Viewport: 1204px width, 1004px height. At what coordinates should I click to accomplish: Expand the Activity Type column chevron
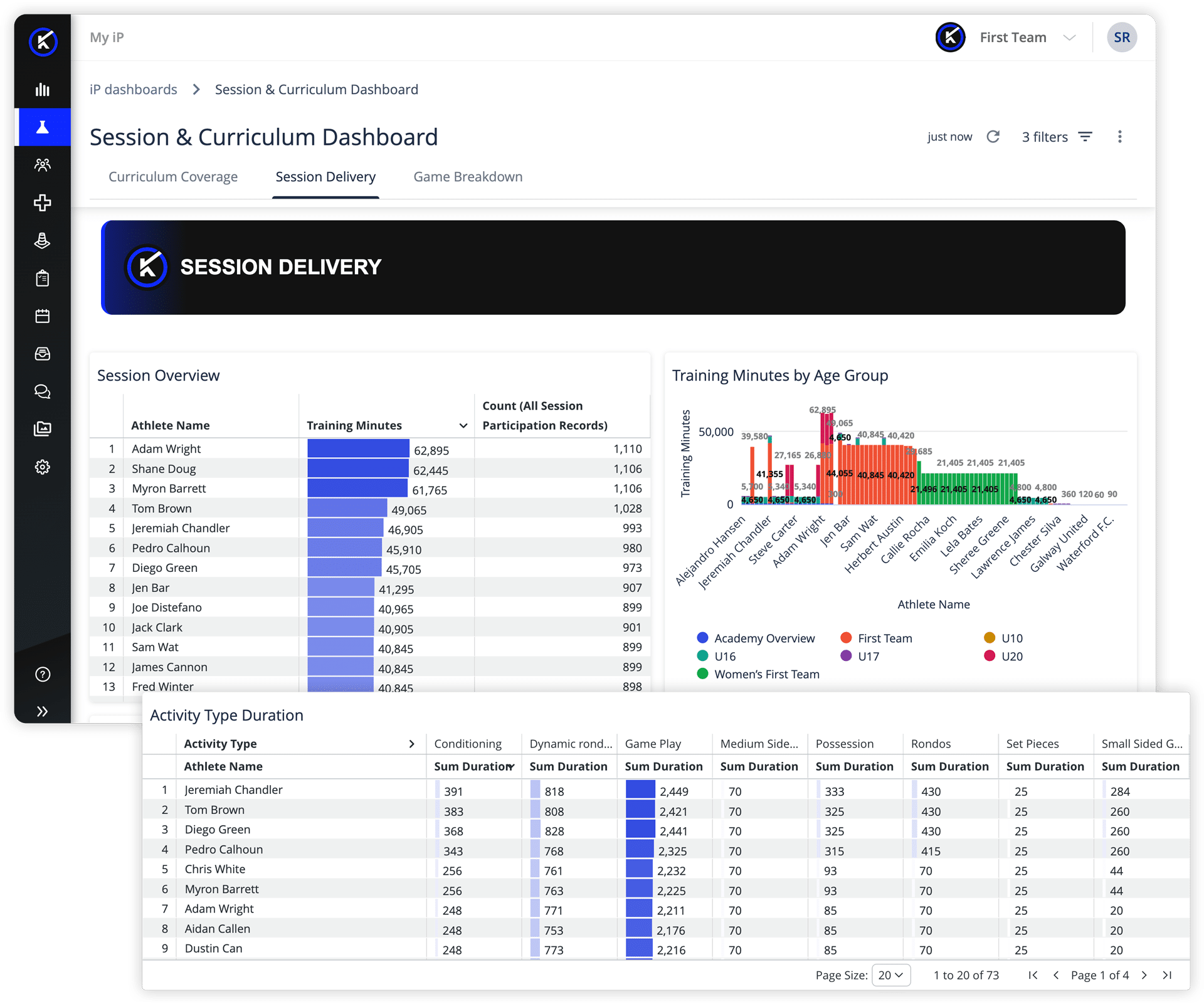click(x=411, y=744)
